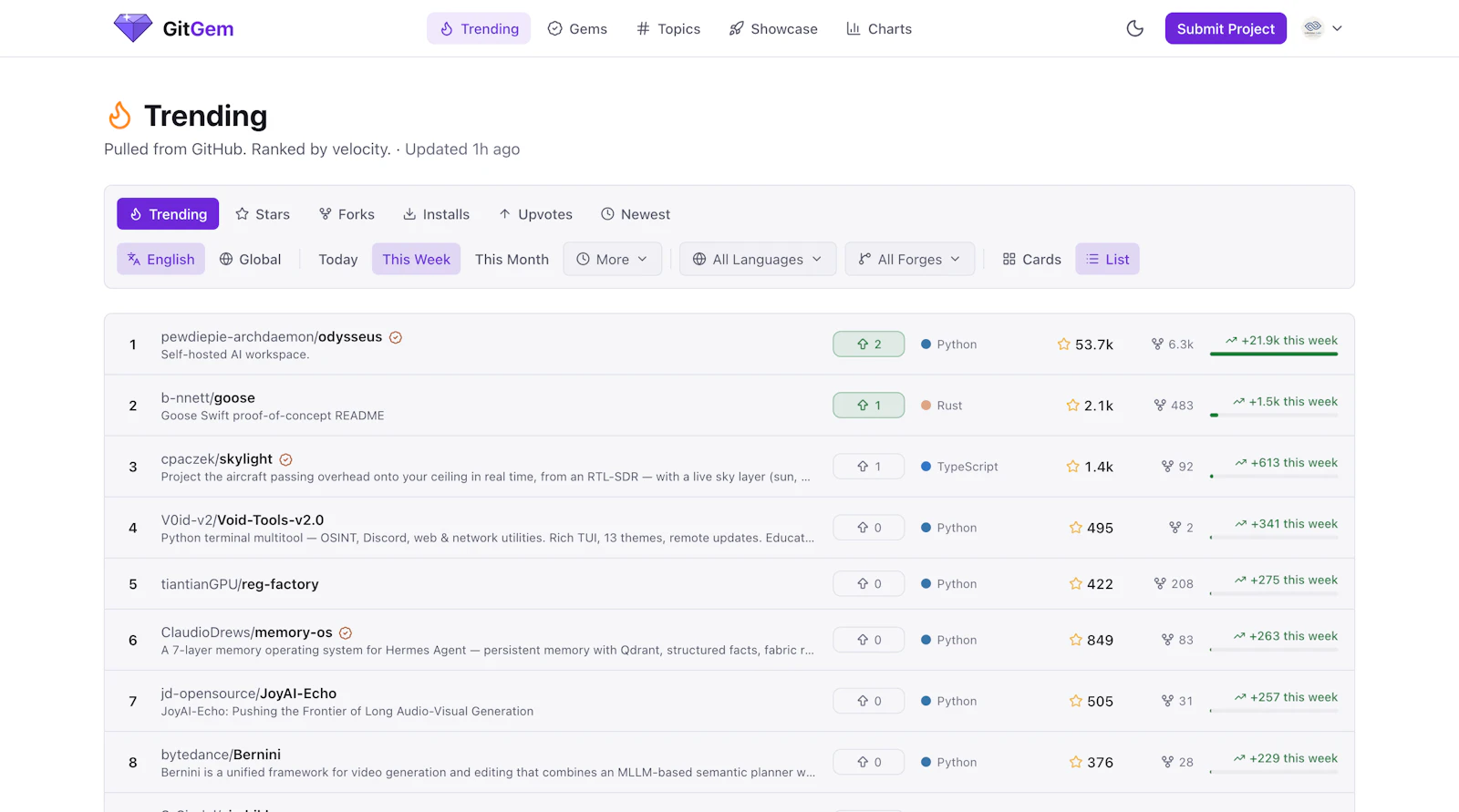Open cpaczek/skylight repository link

pos(217,458)
